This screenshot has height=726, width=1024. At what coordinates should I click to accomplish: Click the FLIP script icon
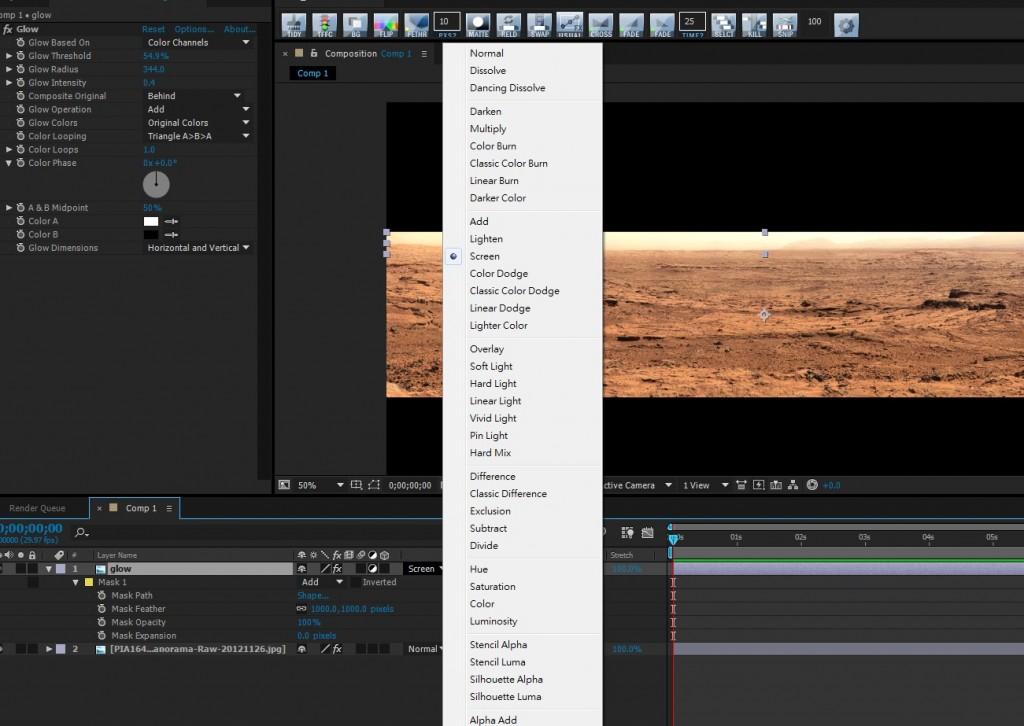[386, 24]
